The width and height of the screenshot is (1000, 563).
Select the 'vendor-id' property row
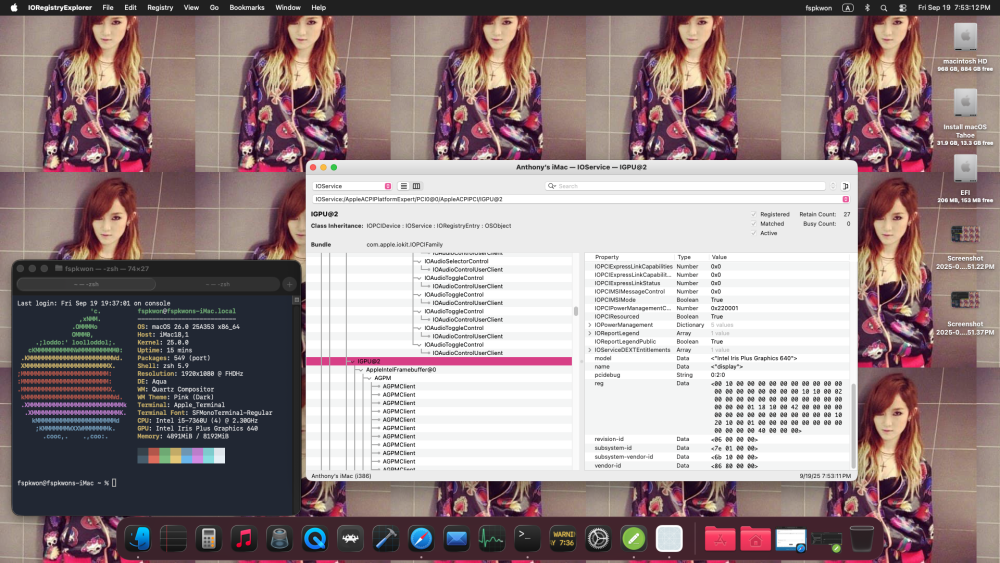(717, 466)
